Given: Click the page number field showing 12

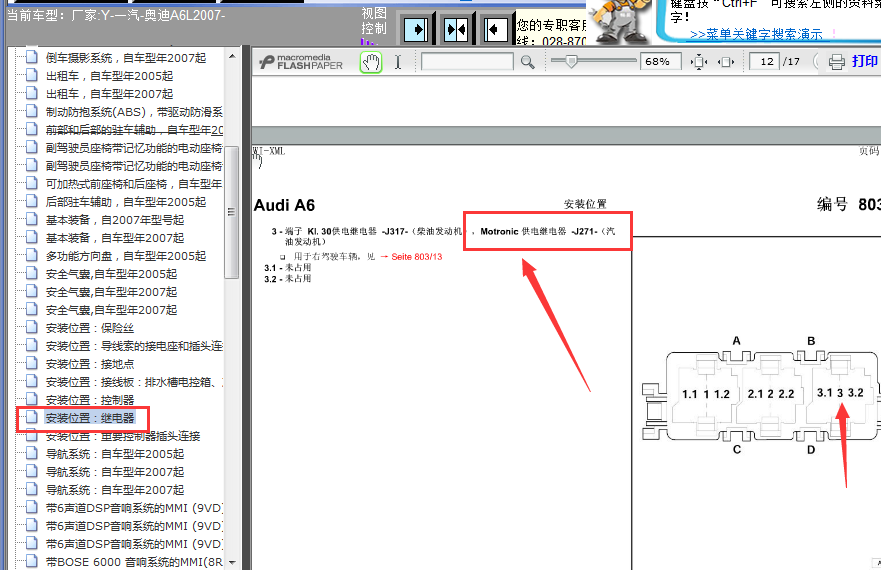Looking at the screenshot, I should pyautogui.click(x=765, y=62).
